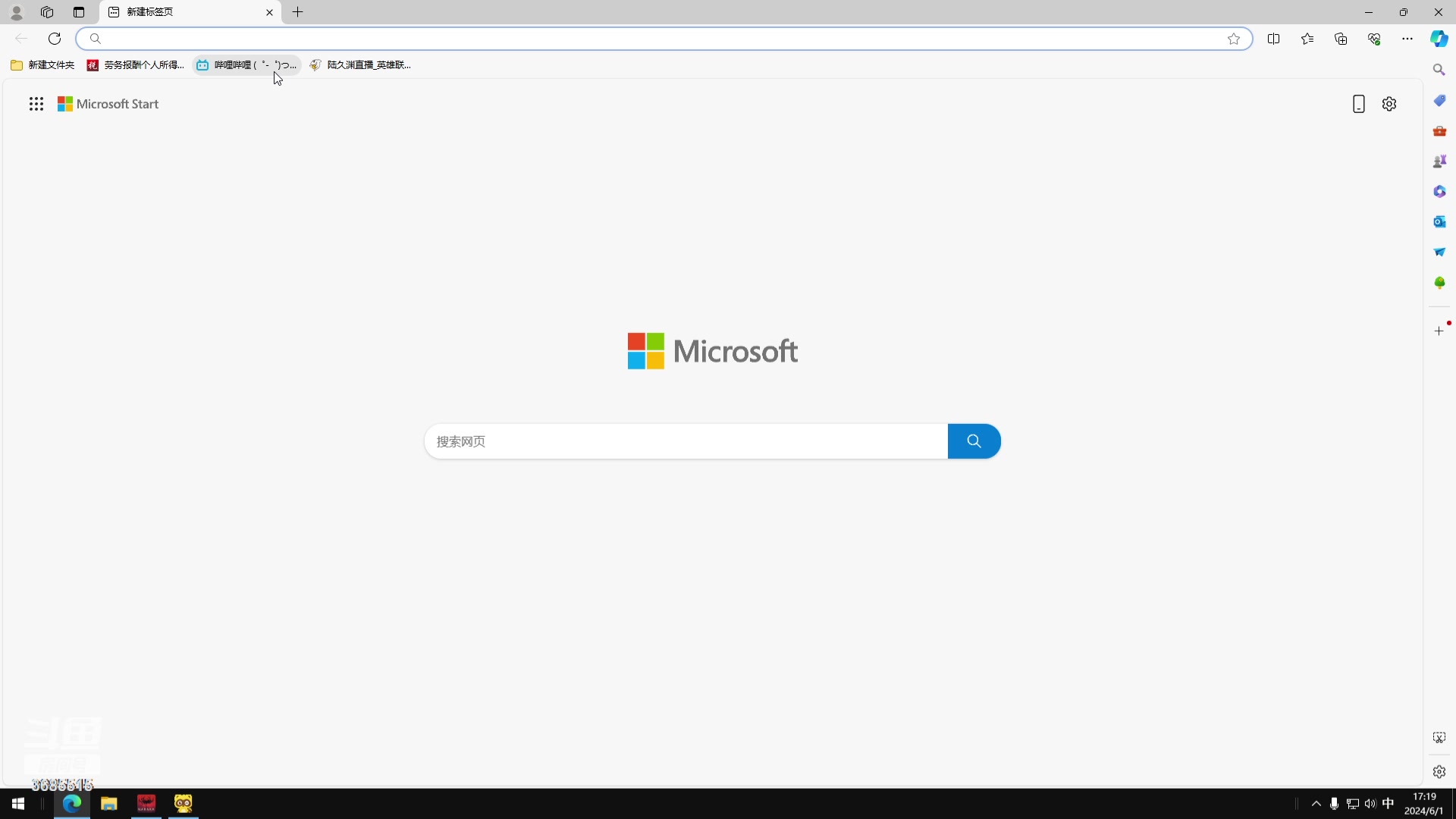1456x819 pixels.
Task: Click the Microsoft Start logo link
Action: 108,104
